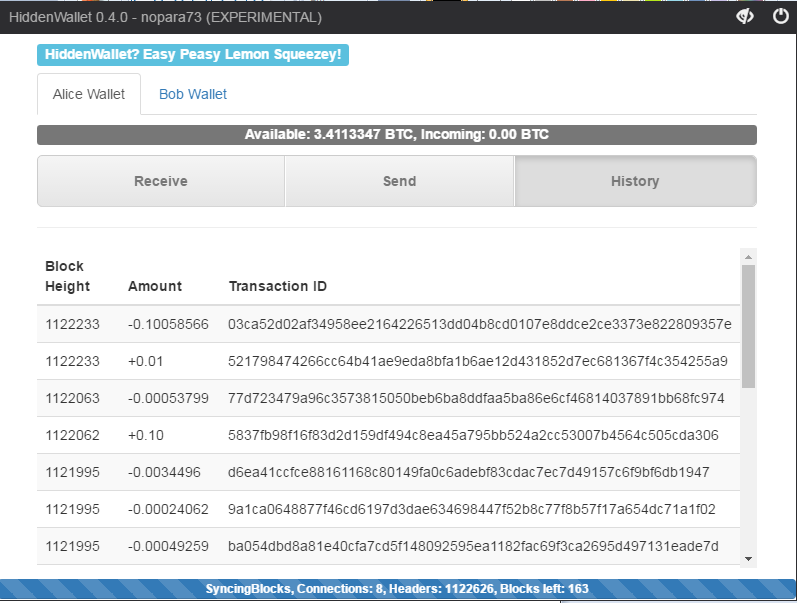Open the Receive section
Screen dimensions: 797x603
click(161, 181)
